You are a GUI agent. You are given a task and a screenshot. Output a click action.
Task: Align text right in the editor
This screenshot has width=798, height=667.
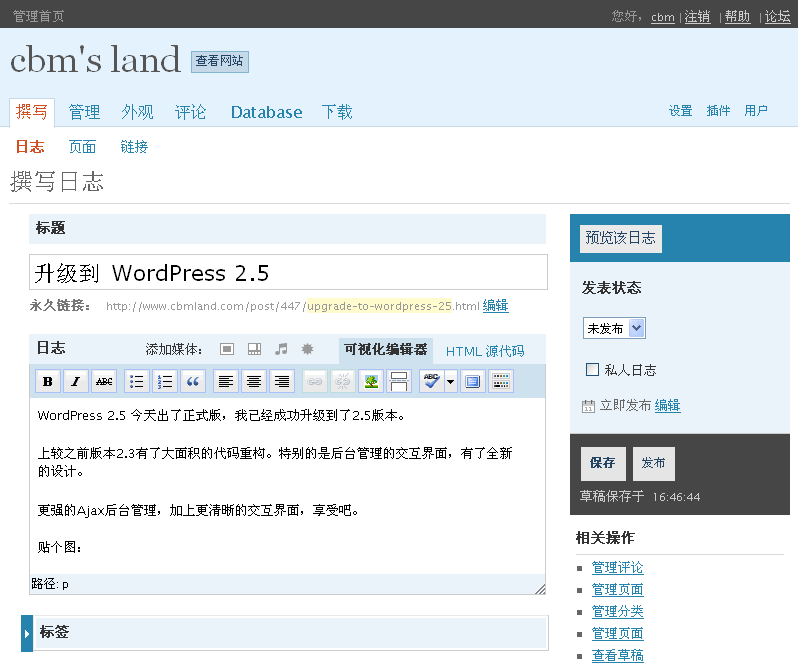coord(282,381)
